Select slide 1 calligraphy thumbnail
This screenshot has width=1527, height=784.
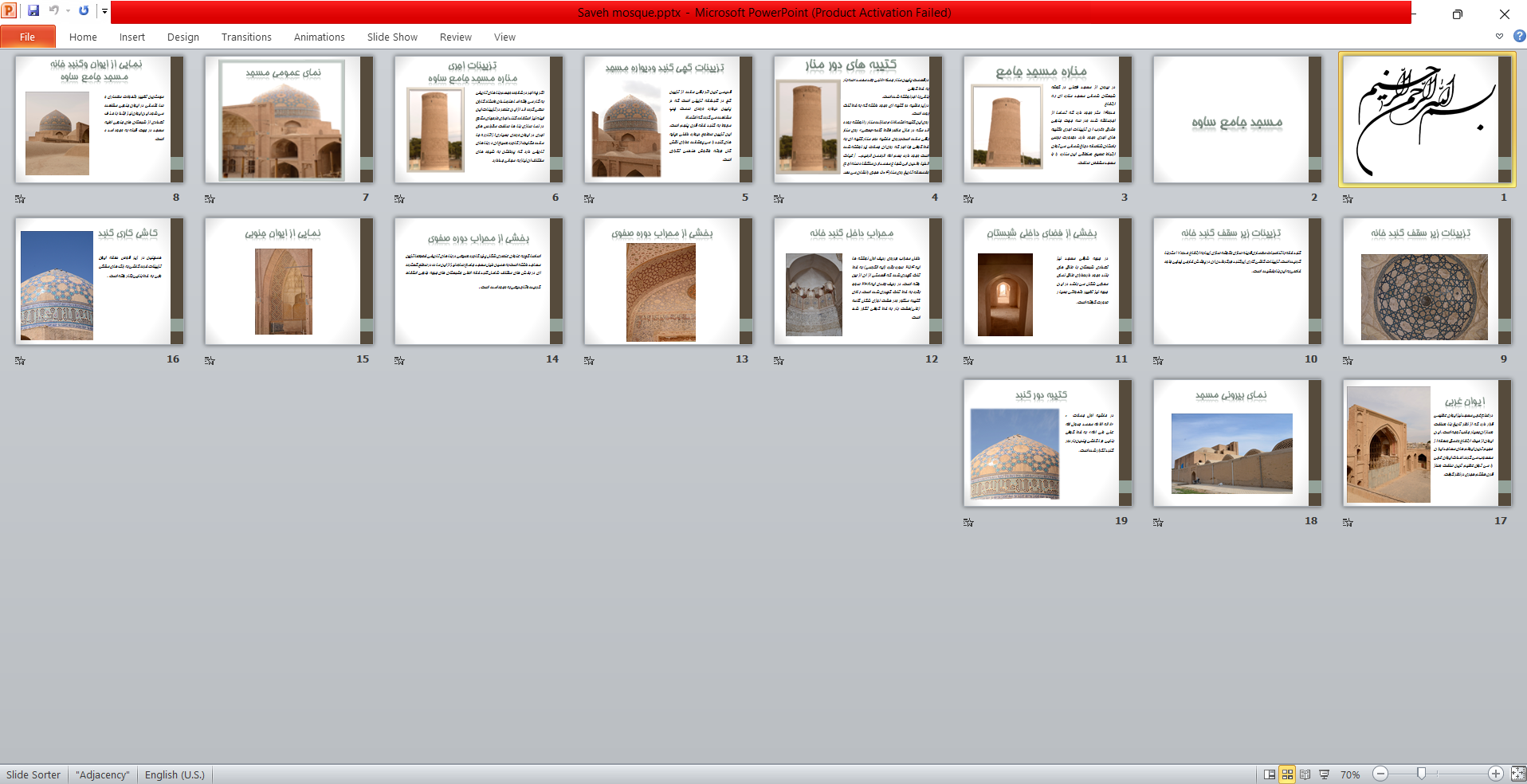1427,120
